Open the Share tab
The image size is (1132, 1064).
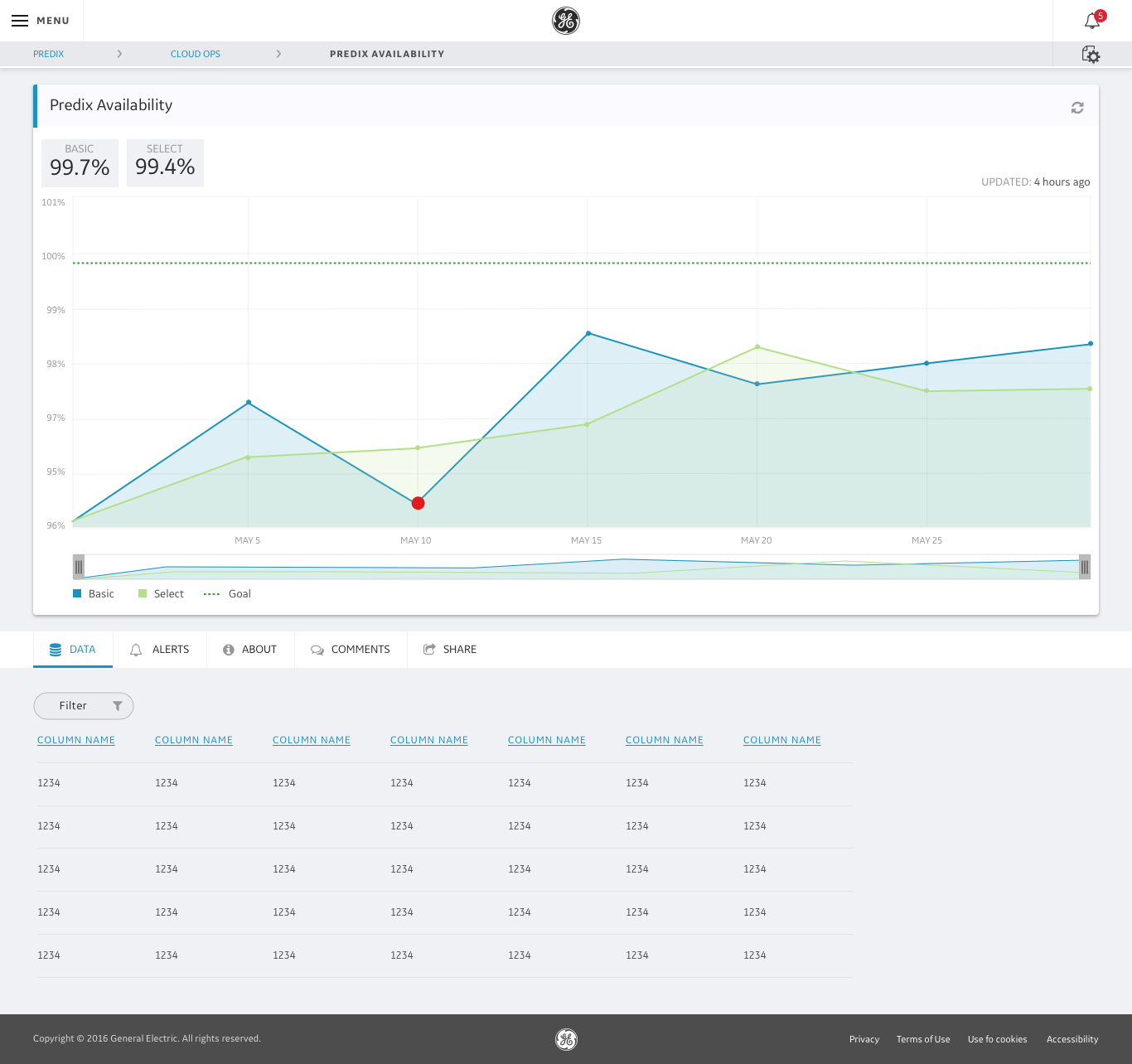pyautogui.click(x=450, y=650)
